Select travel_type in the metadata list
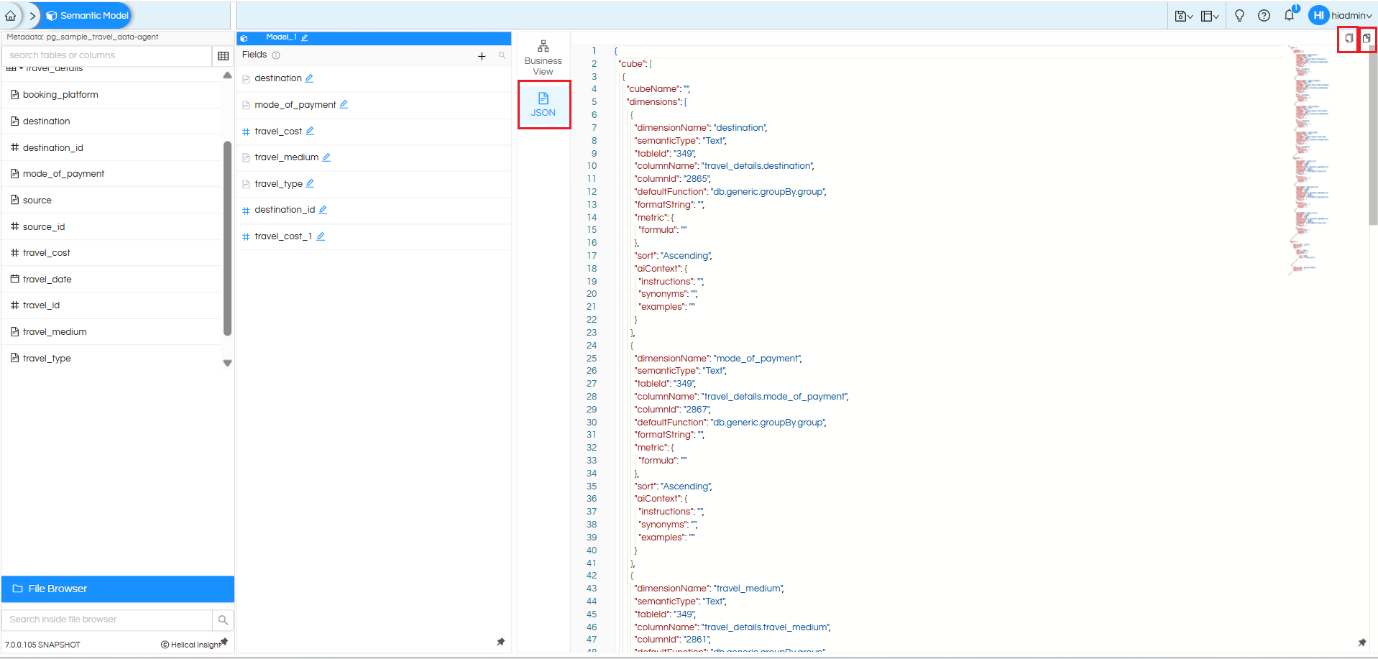Image resolution: width=1378 pixels, height=659 pixels. 46,358
